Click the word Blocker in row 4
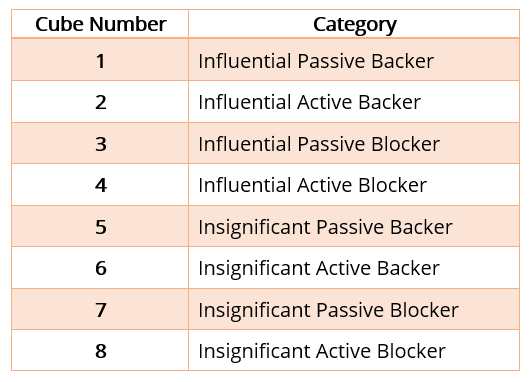Screen dimensions: 532x382 click(x=393, y=185)
